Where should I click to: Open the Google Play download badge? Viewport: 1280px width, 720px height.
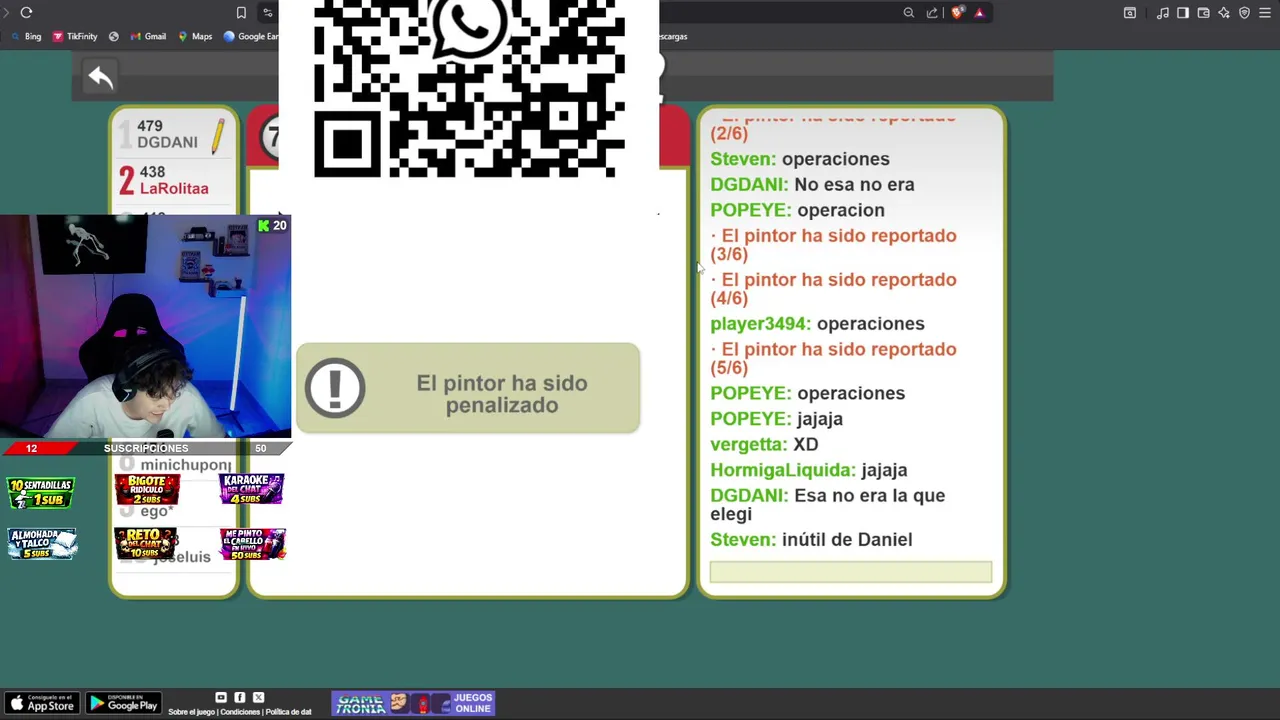click(x=123, y=703)
